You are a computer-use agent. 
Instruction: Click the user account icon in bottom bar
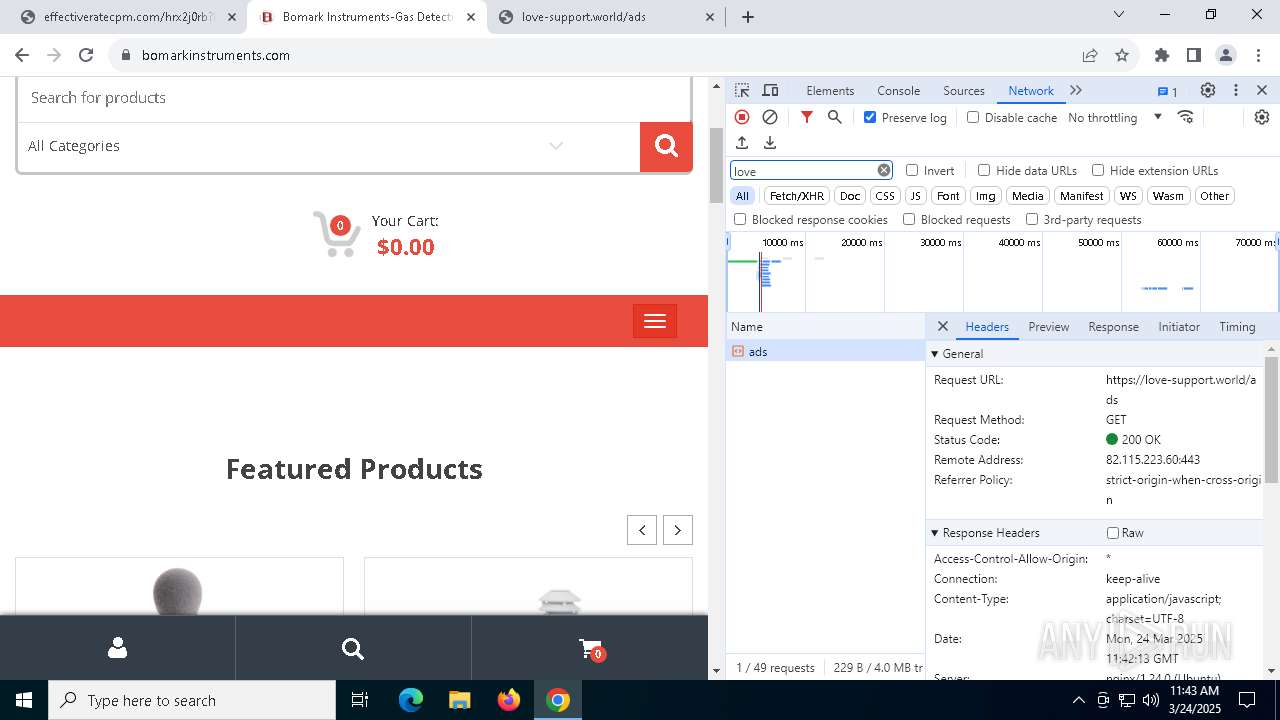[x=117, y=648]
